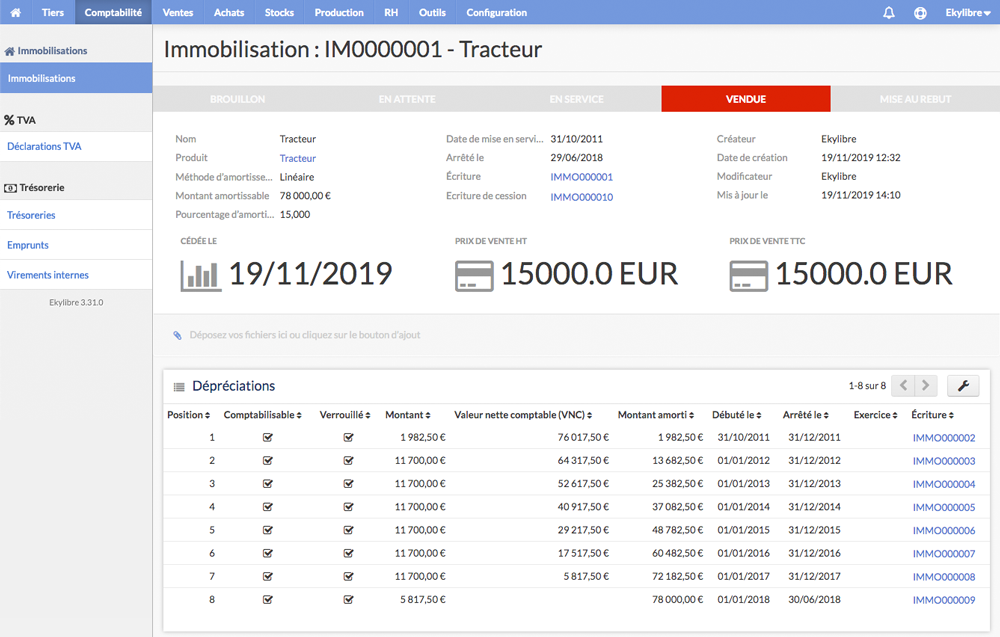
Task: Click the TVA sidebar section header
Action: [20, 120]
